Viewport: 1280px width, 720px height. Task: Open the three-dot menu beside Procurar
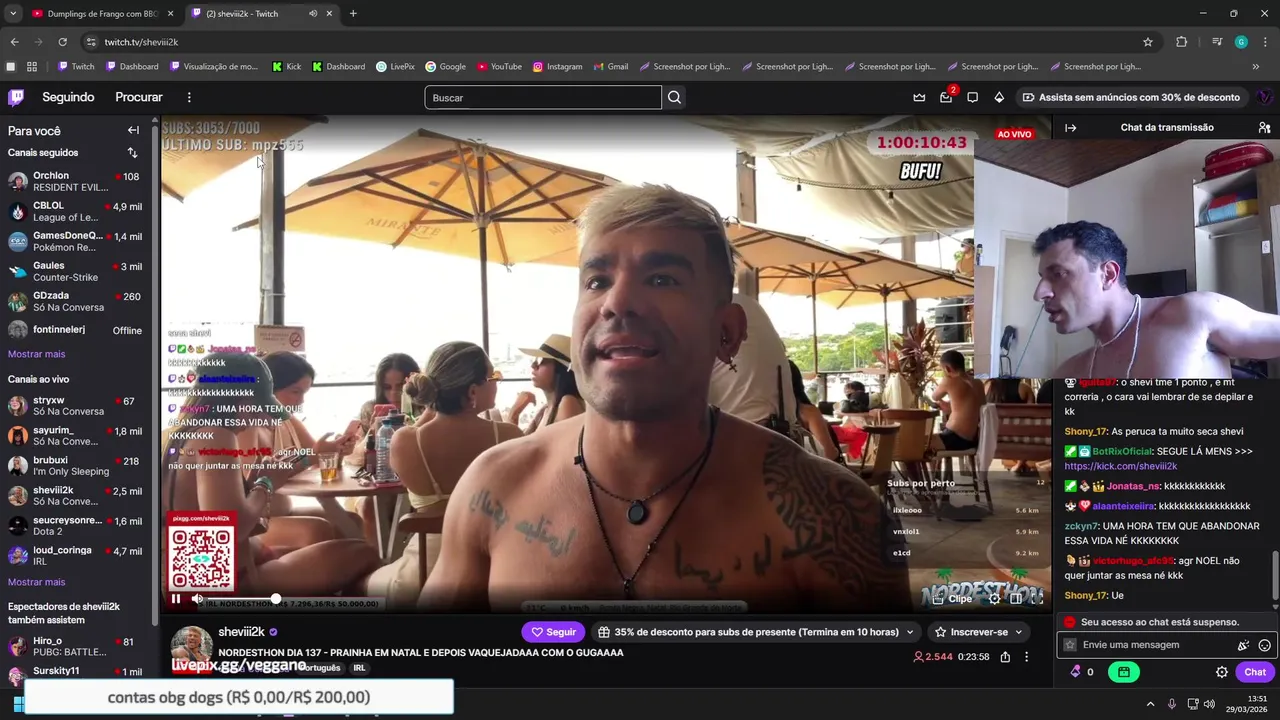(189, 97)
